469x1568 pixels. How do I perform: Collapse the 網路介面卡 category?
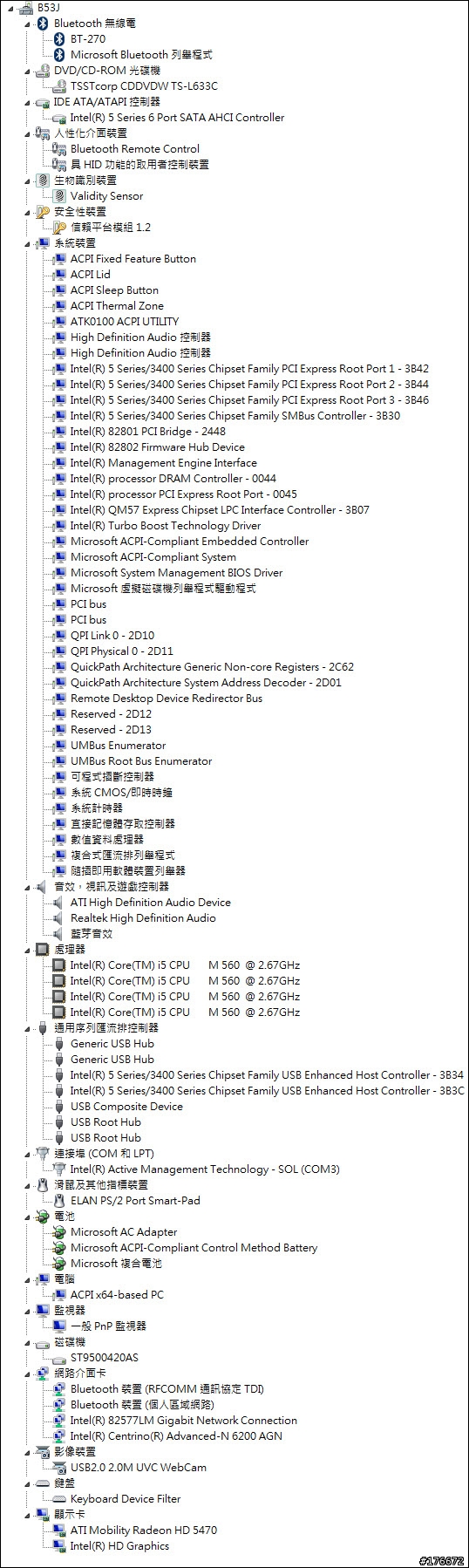(27, 1374)
